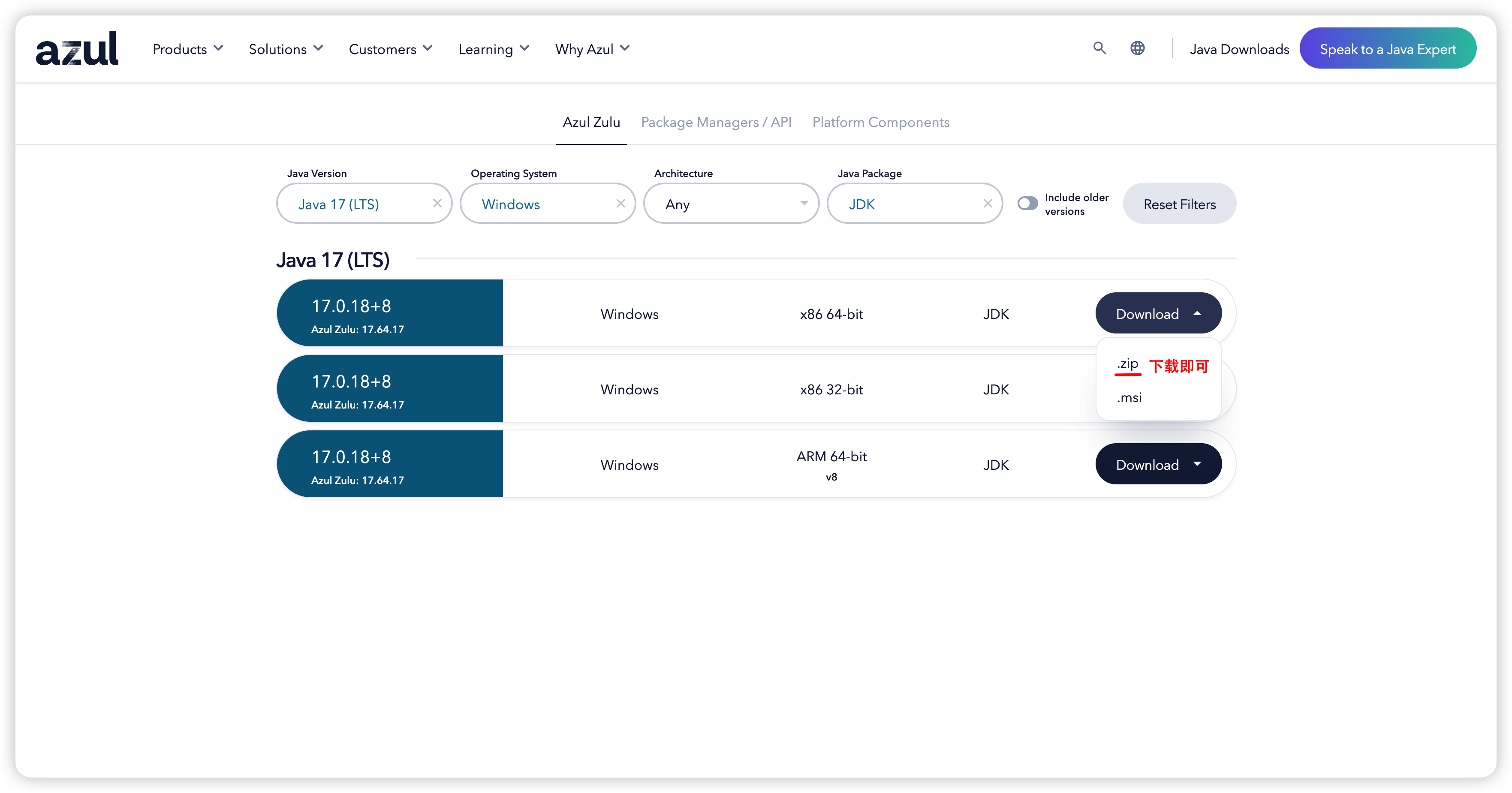
Task: Click the Azul logo
Action: (77, 49)
